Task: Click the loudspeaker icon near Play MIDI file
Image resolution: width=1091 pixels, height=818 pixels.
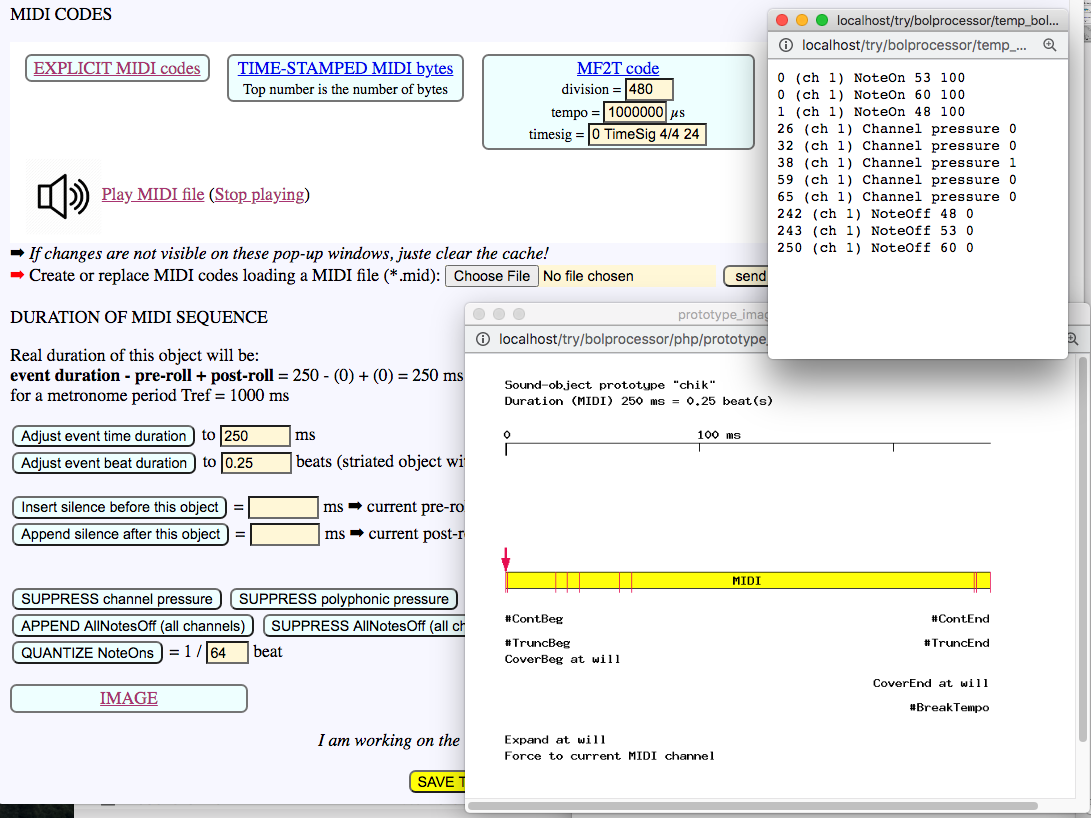Action: (x=62, y=194)
